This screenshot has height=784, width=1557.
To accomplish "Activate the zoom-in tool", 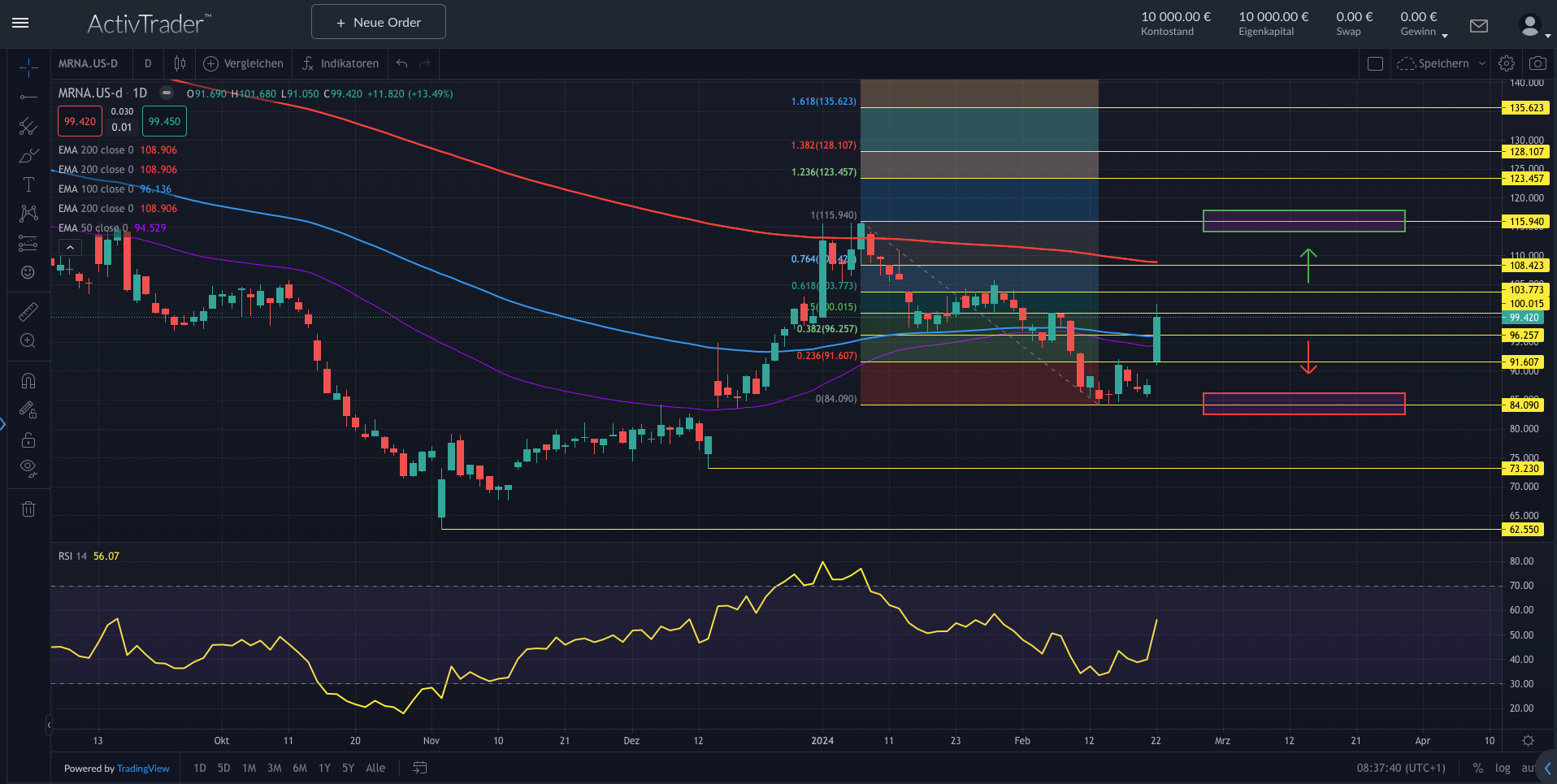I will [28, 340].
